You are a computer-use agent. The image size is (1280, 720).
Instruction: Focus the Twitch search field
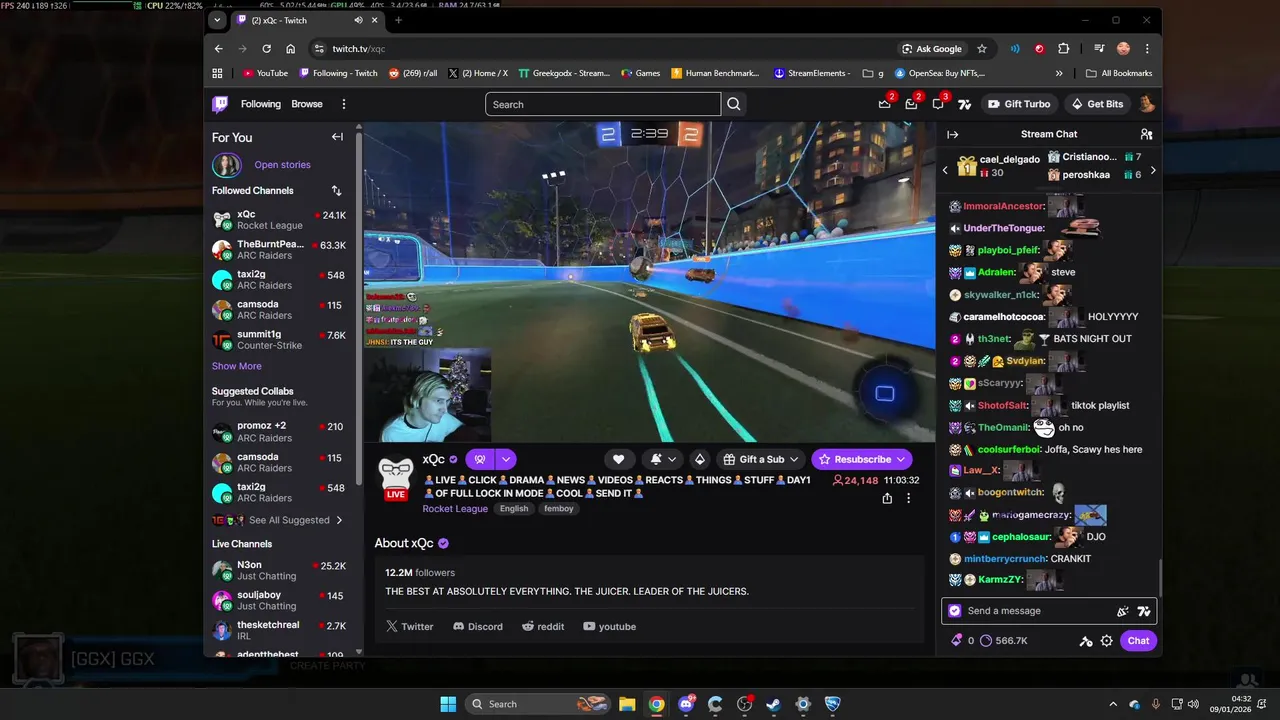(x=603, y=104)
